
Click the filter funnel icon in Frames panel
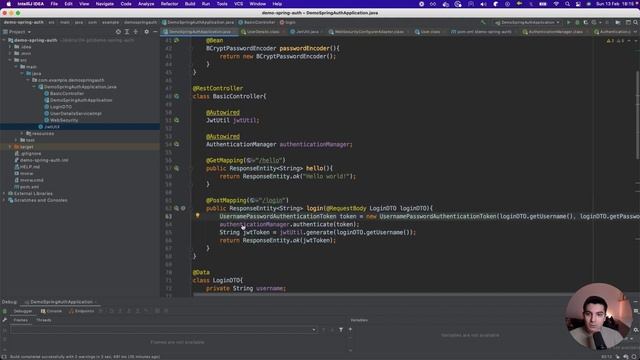point(341,329)
